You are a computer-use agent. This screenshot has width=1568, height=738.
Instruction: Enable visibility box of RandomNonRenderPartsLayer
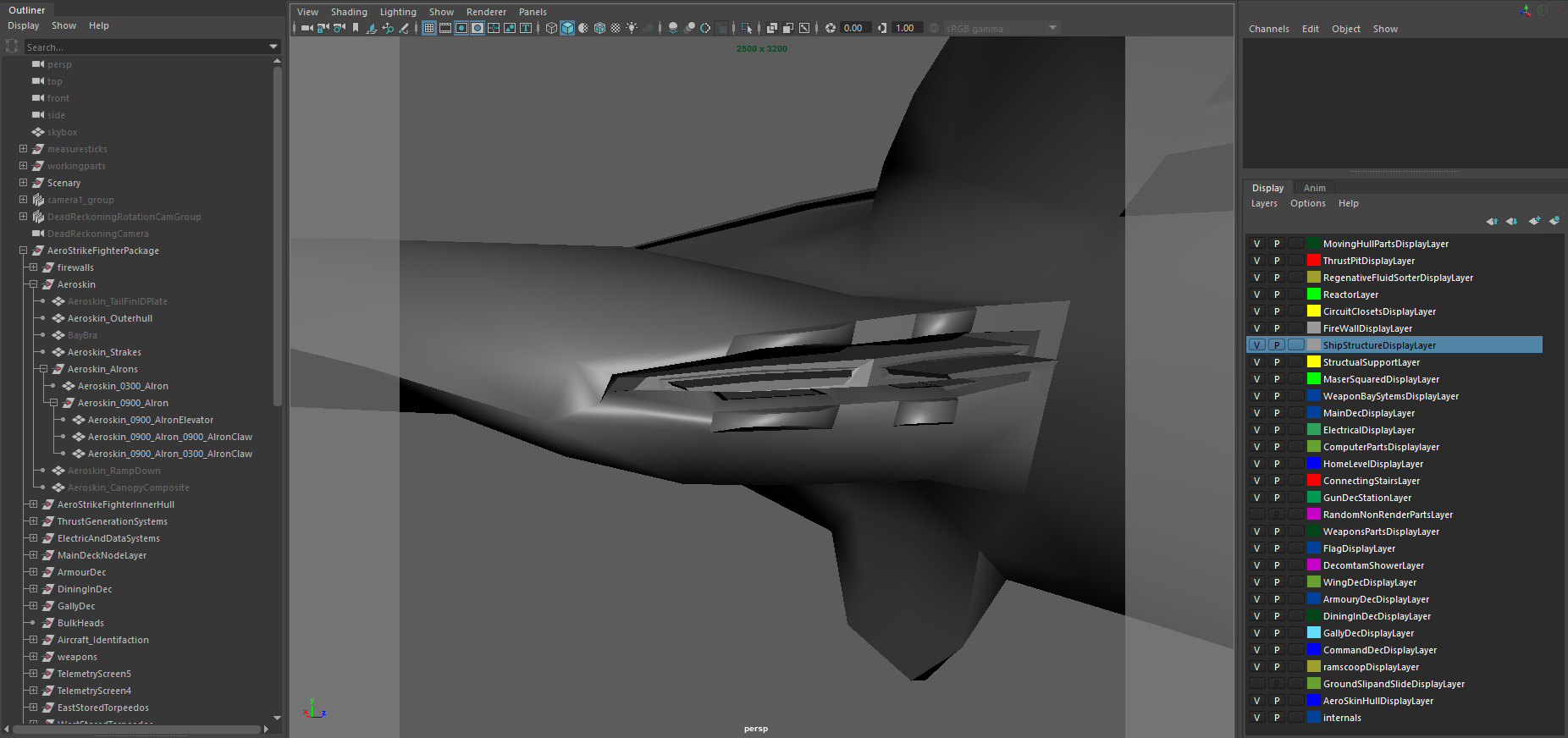pyautogui.click(x=1256, y=515)
